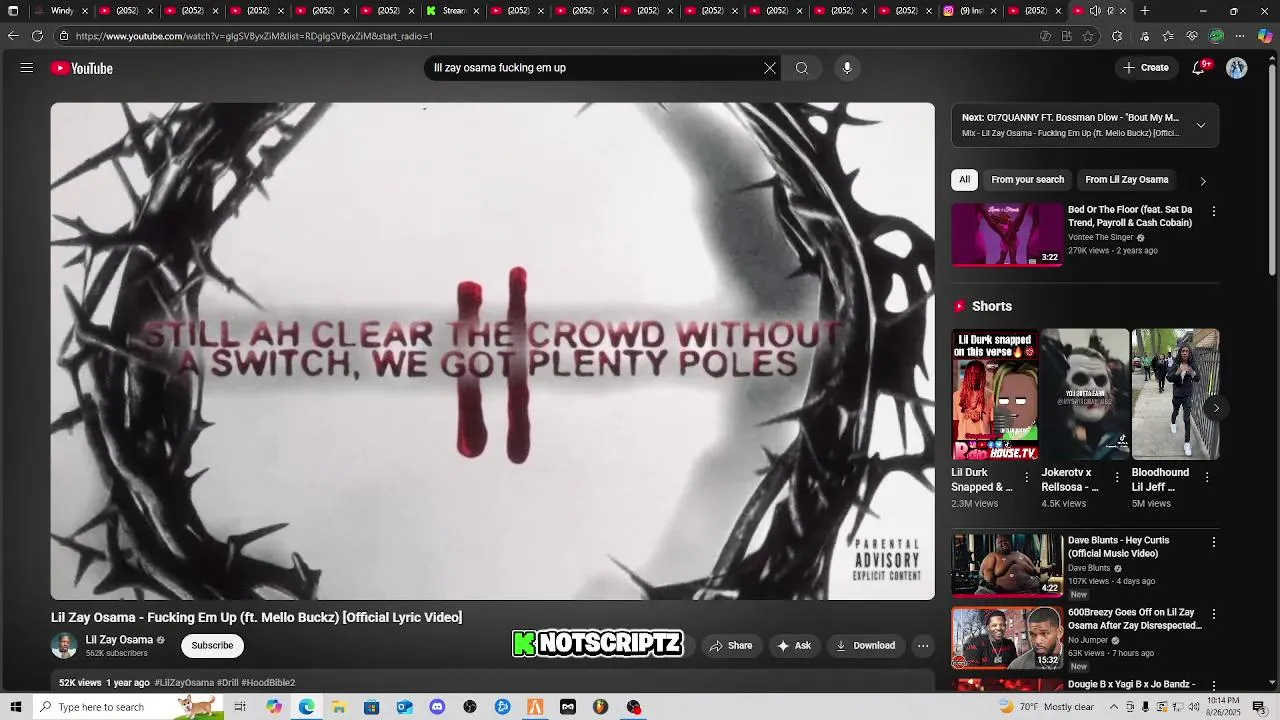Mute the playing tab's speaker icon
The height and width of the screenshot is (720, 1280).
point(1095,11)
